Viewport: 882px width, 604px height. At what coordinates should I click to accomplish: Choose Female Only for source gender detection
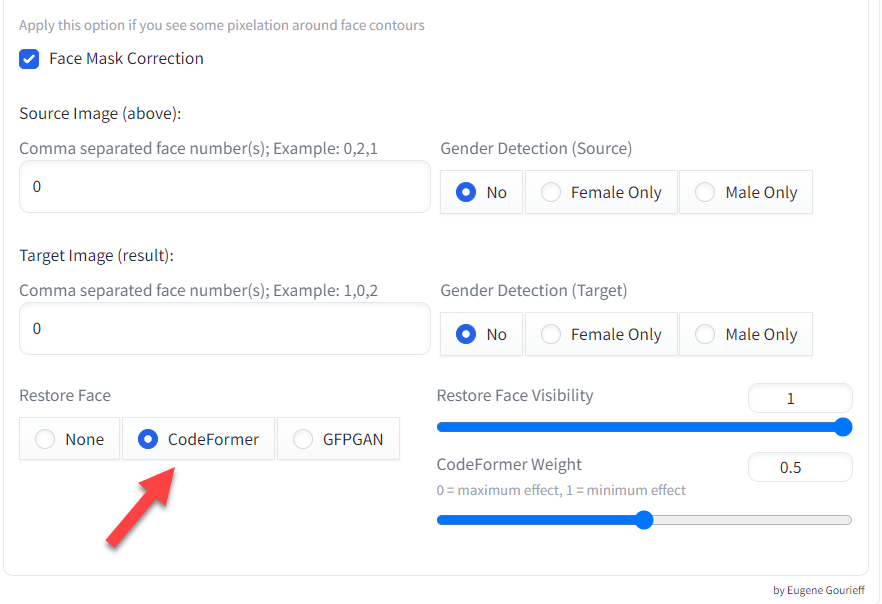click(551, 192)
